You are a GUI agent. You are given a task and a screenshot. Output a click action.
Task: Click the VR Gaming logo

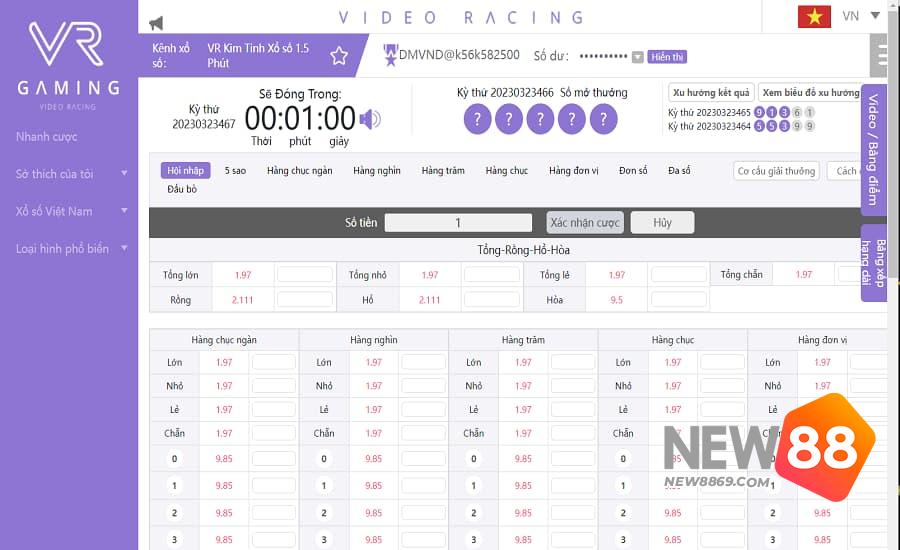click(x=68, y=62)
